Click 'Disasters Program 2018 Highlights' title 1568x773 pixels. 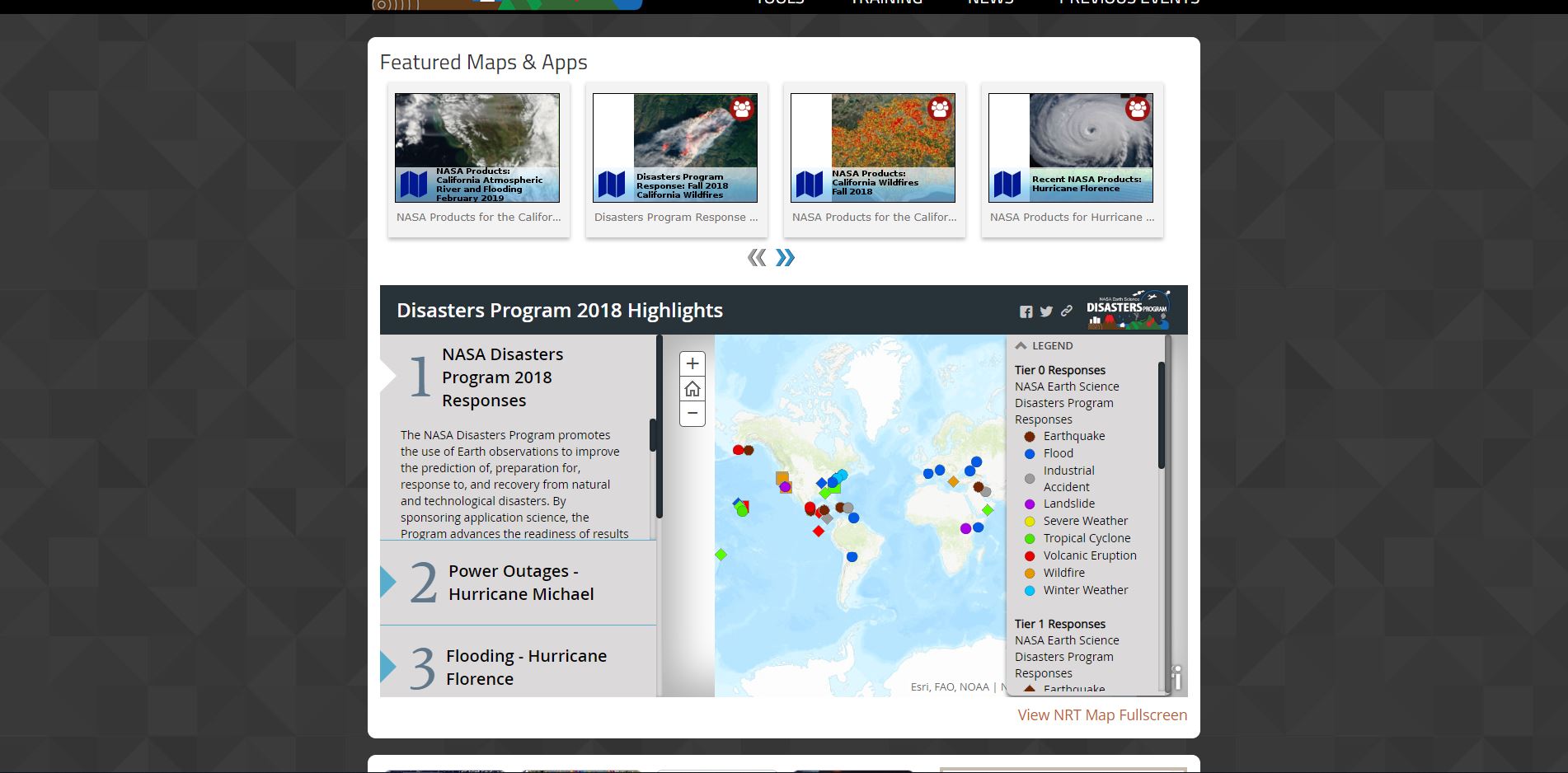coord(560,311)
